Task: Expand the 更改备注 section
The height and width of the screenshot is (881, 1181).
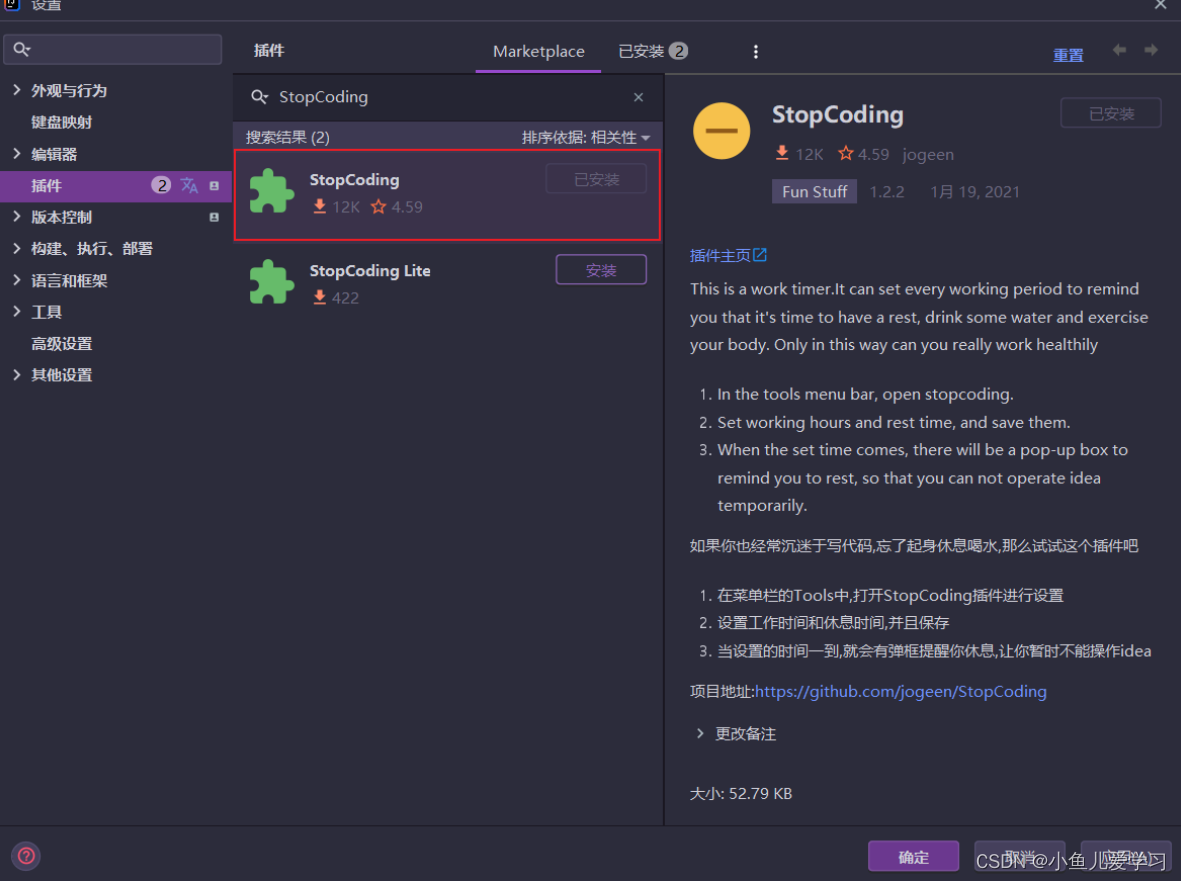Action: pyautogui.click(x=700, y=733)
